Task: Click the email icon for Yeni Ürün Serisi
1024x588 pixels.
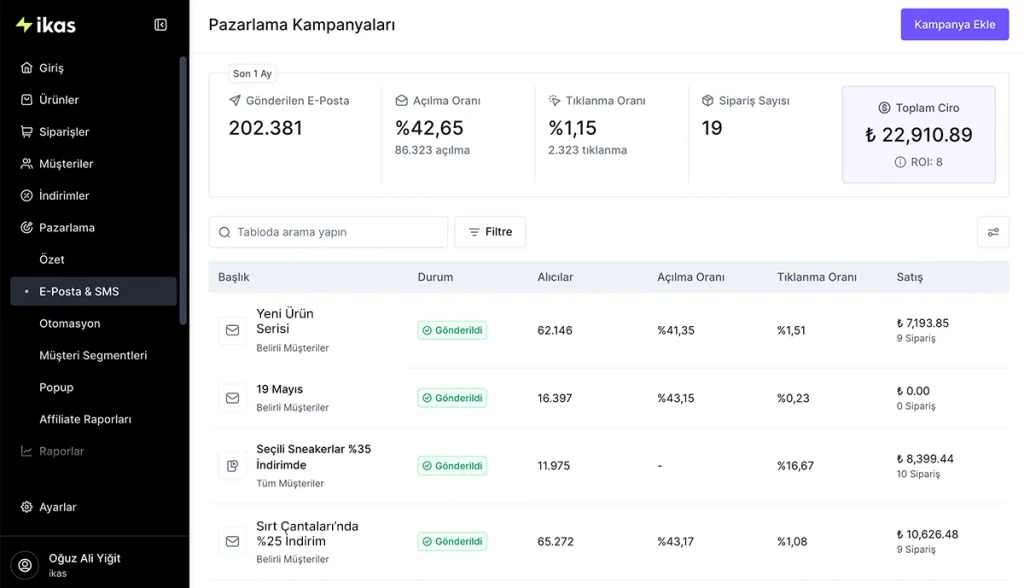Action: click(x=232, y=330)
